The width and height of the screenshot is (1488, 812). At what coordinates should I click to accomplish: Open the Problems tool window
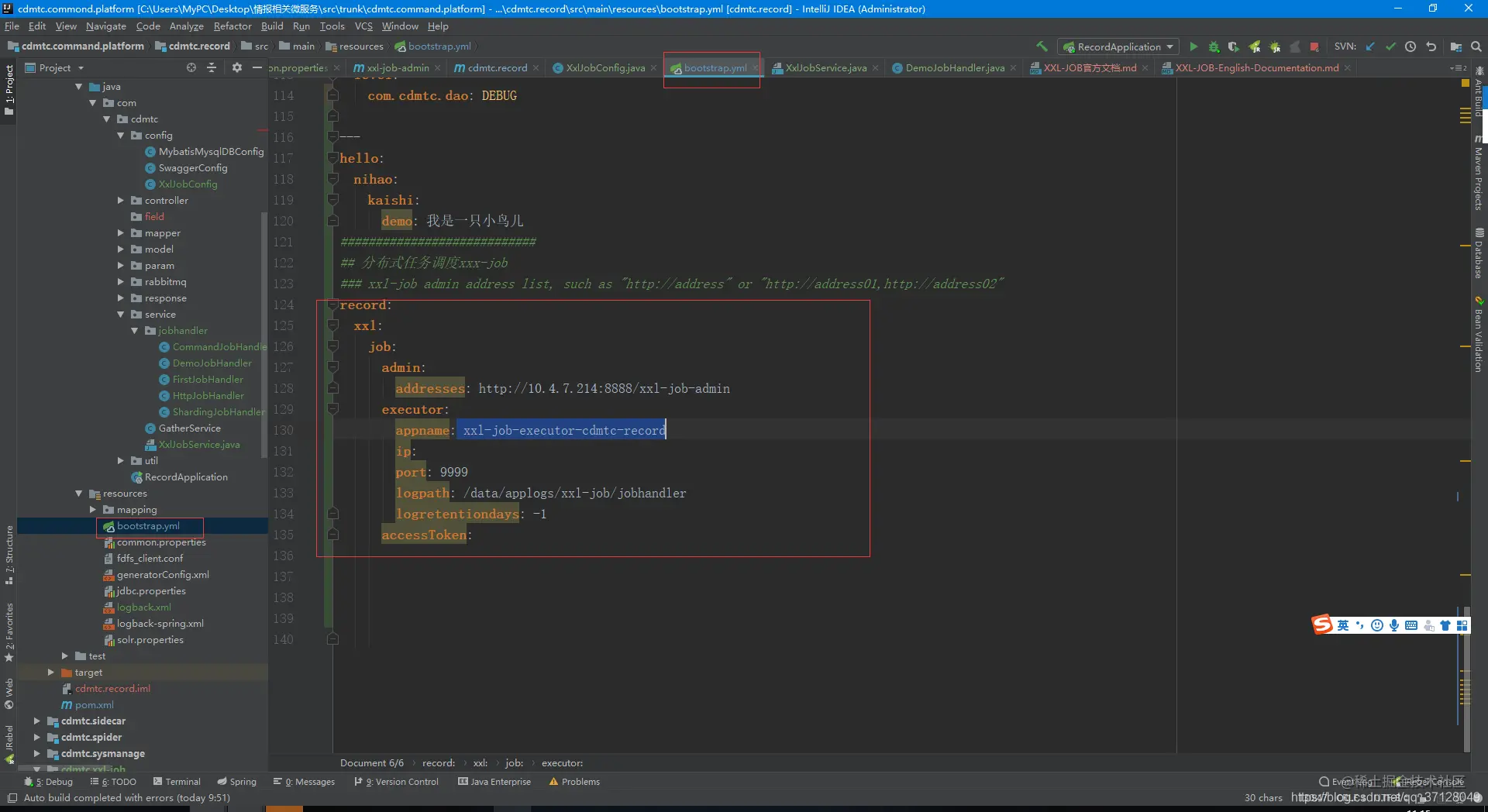click(x=574, y=782)
